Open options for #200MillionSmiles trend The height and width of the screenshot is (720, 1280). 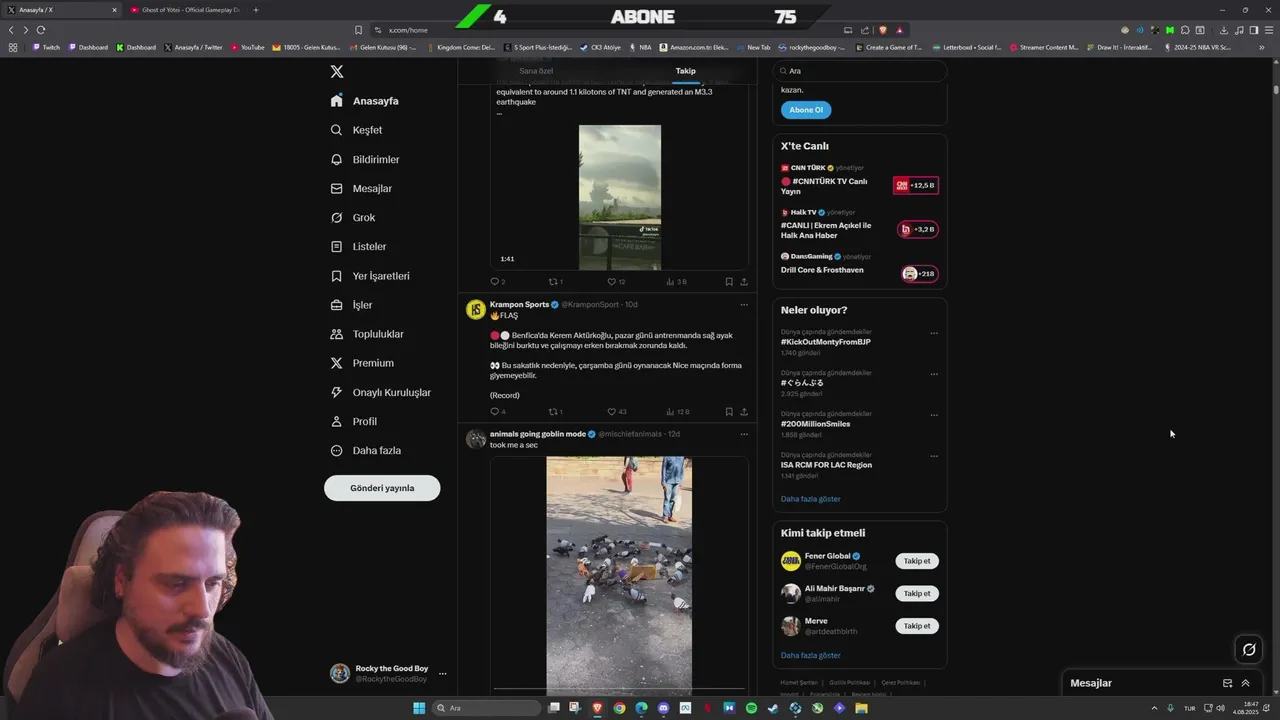[x=934, y=415]
